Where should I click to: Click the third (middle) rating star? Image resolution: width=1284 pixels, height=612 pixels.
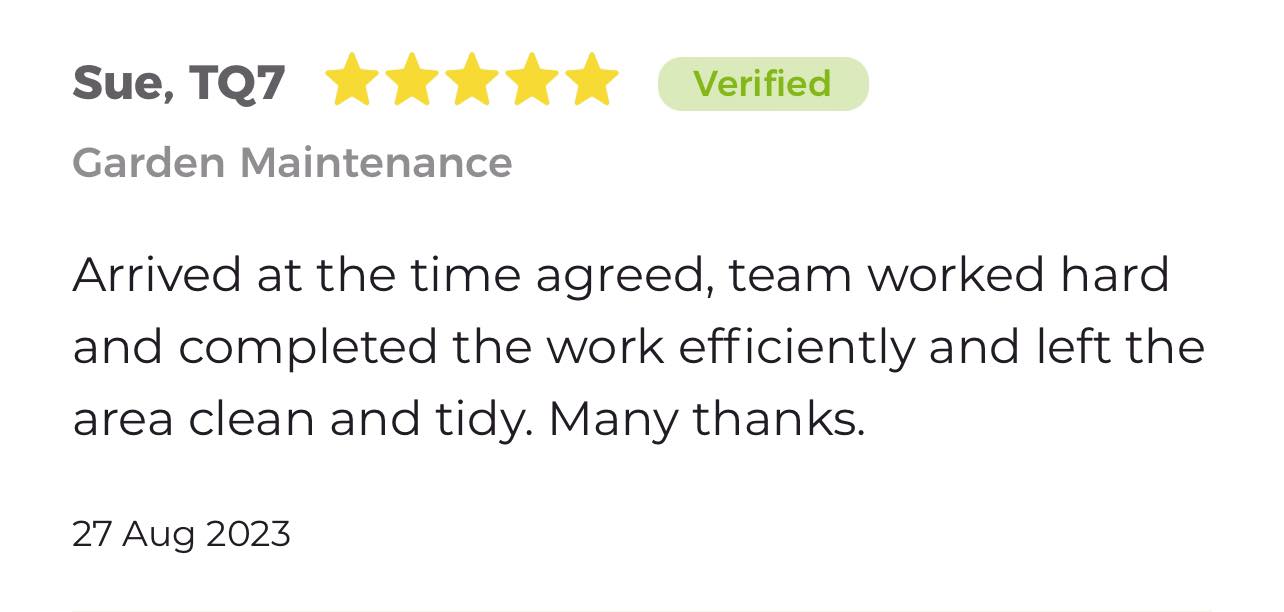coord(472,80)
